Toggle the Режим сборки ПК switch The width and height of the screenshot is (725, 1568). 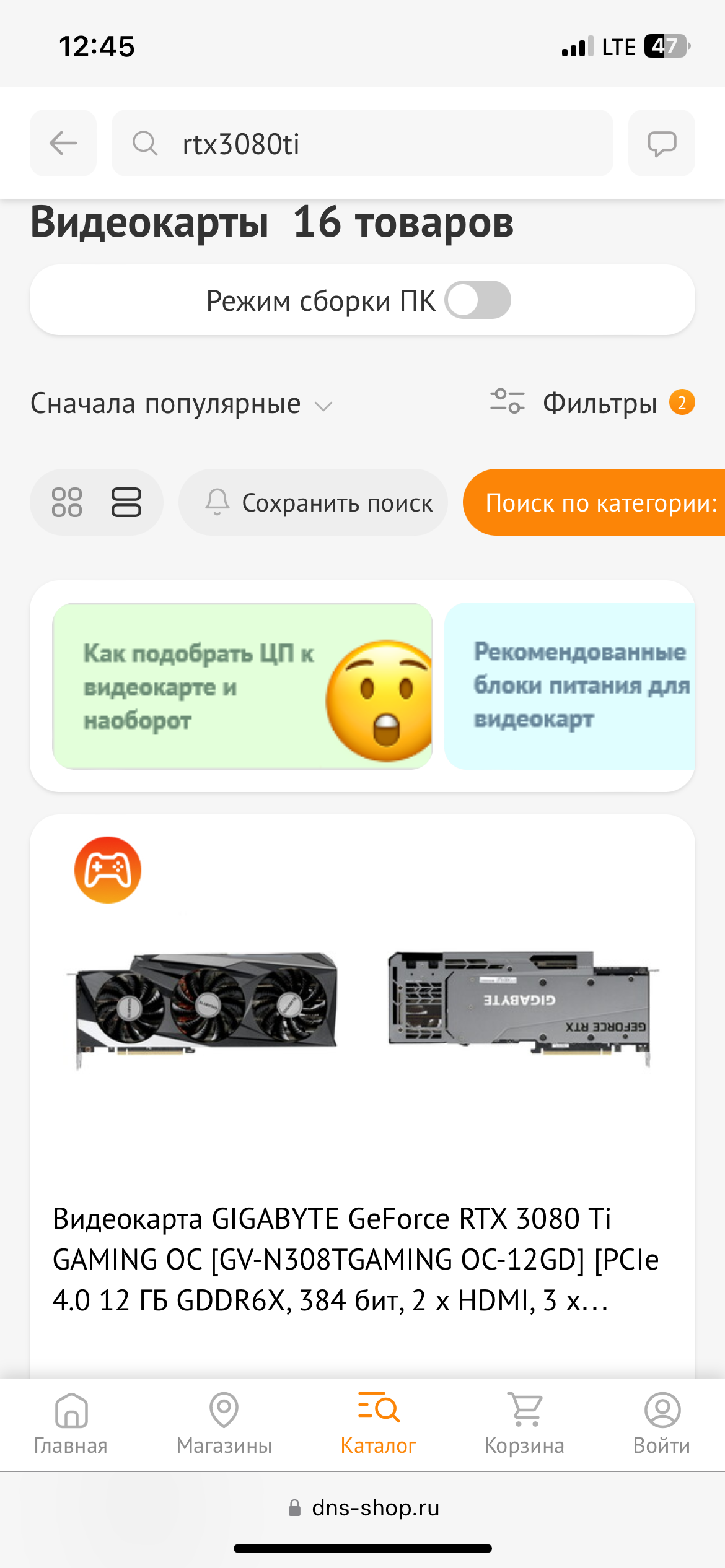478,300
